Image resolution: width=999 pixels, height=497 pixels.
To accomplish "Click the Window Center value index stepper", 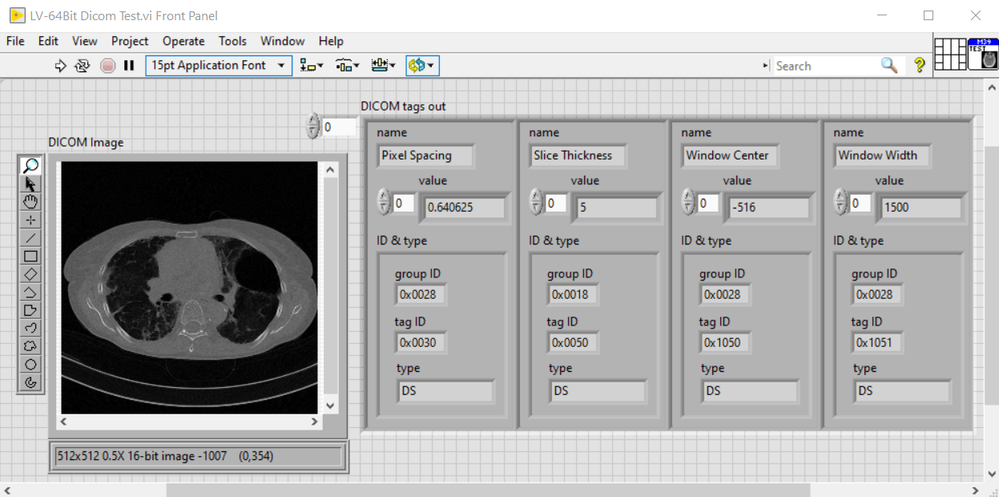I will (688, 202).
